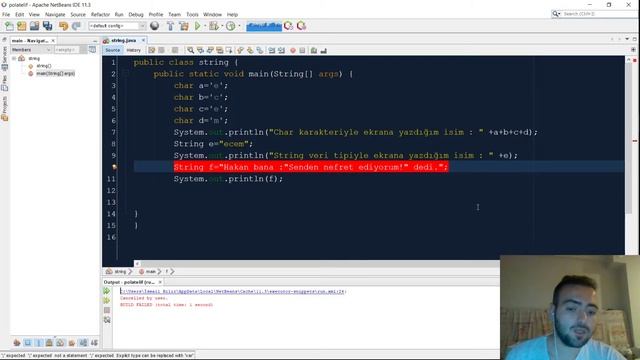Click the red error mark in the stripe
This screenshot has width=640, height=360.
[635, 141]
